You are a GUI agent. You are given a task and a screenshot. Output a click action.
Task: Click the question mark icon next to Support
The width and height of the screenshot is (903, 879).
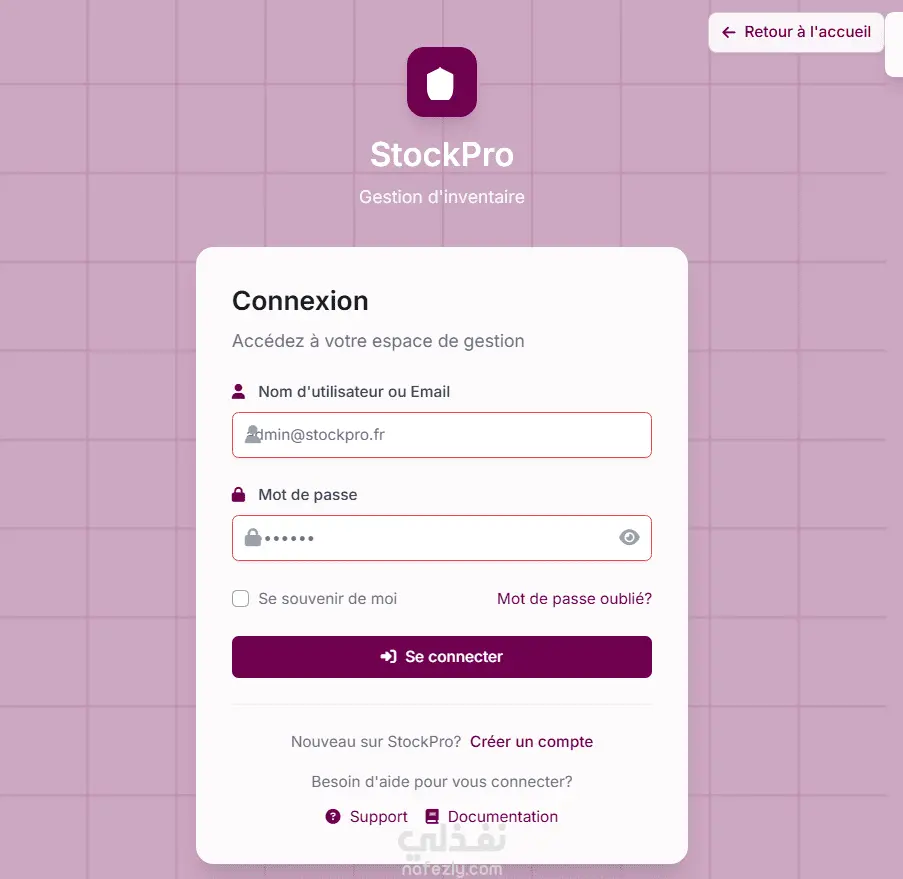pos(333,817)
